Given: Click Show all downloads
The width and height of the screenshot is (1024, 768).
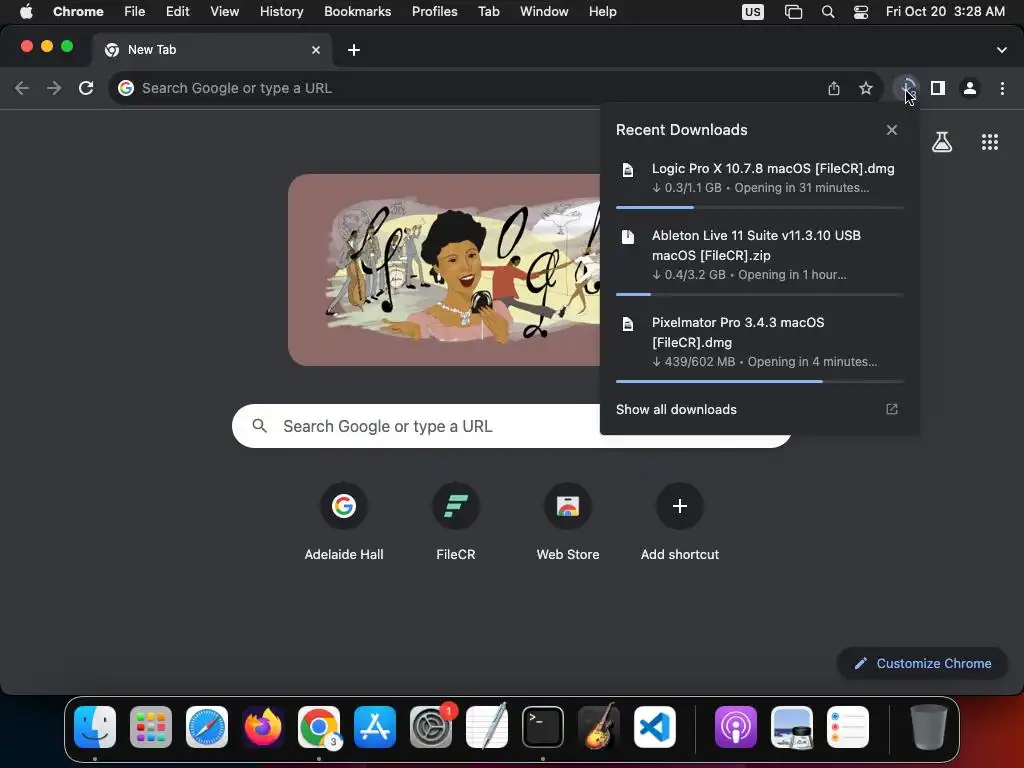Looking at the screenshot, I should (x=676, y=409).
